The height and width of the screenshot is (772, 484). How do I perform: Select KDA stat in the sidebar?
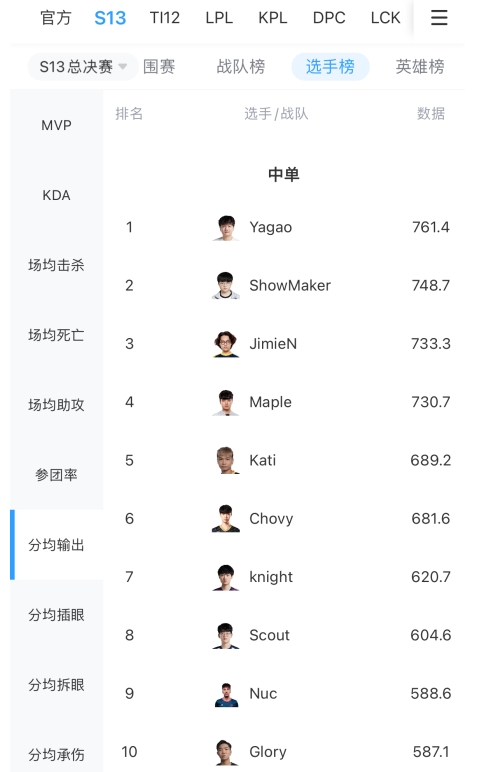tap(56, 195)
